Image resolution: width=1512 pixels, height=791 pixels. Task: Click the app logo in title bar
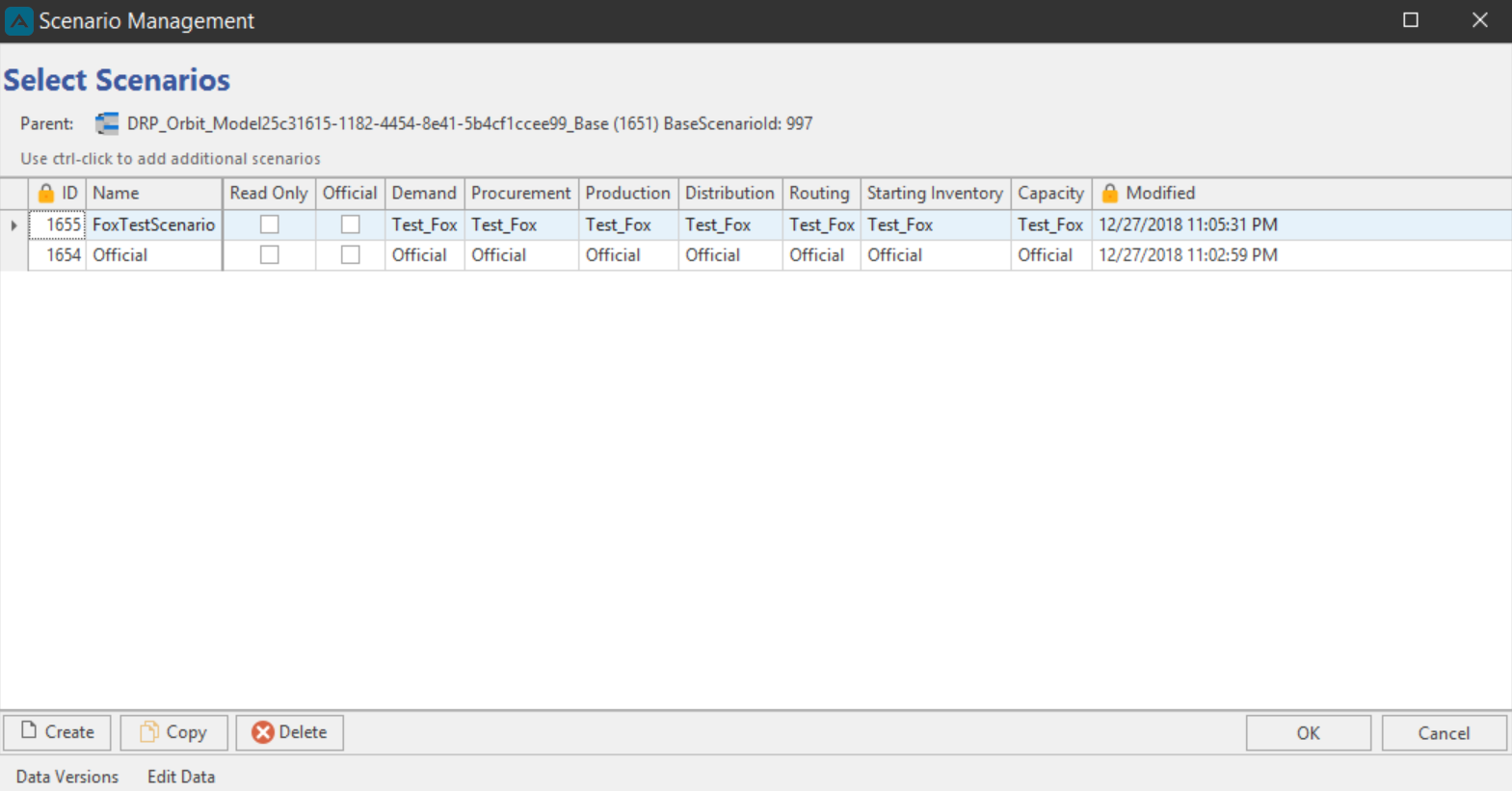pos(19,20)
